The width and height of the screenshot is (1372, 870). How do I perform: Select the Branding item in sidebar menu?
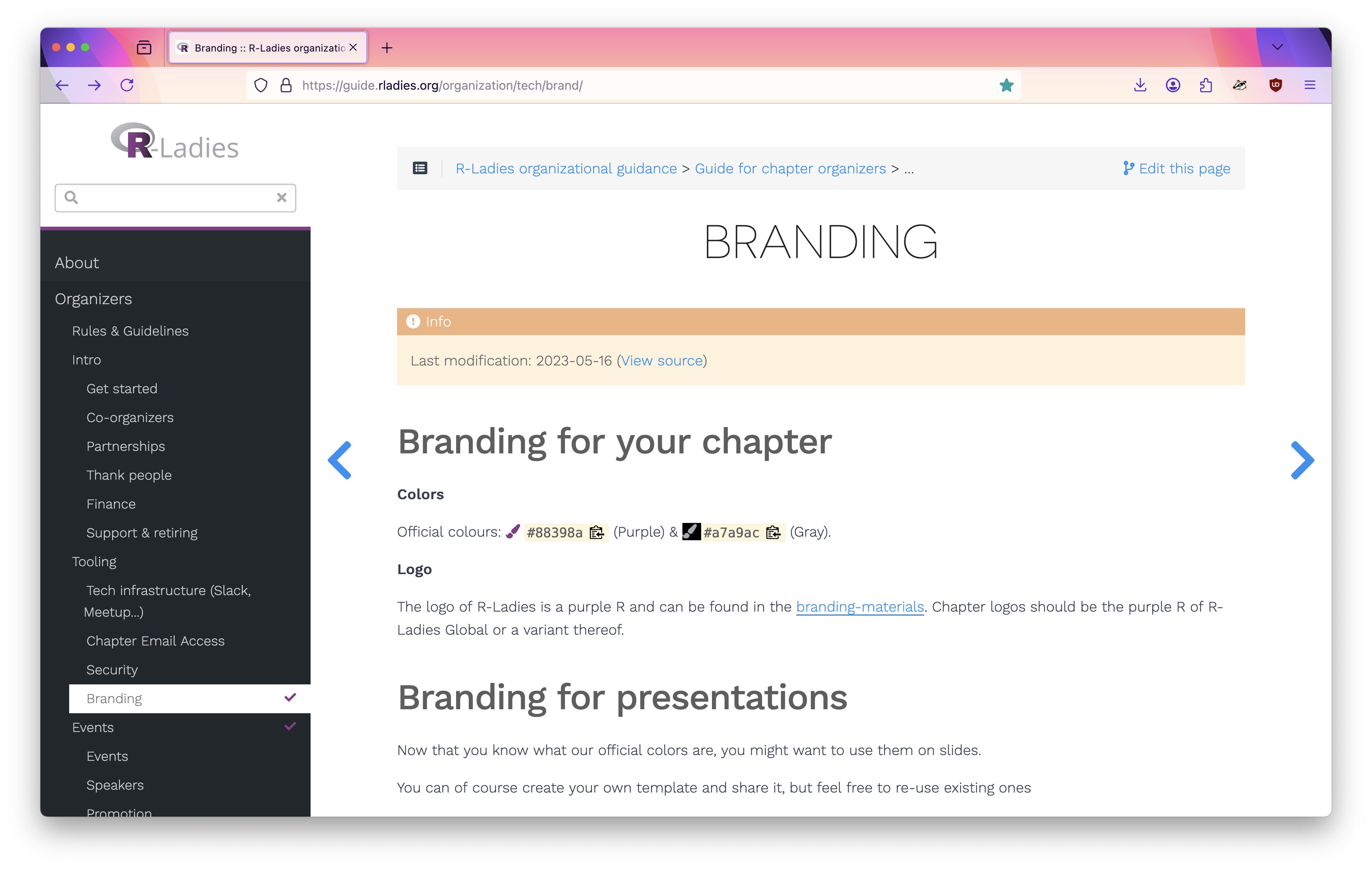coord(115,698)
